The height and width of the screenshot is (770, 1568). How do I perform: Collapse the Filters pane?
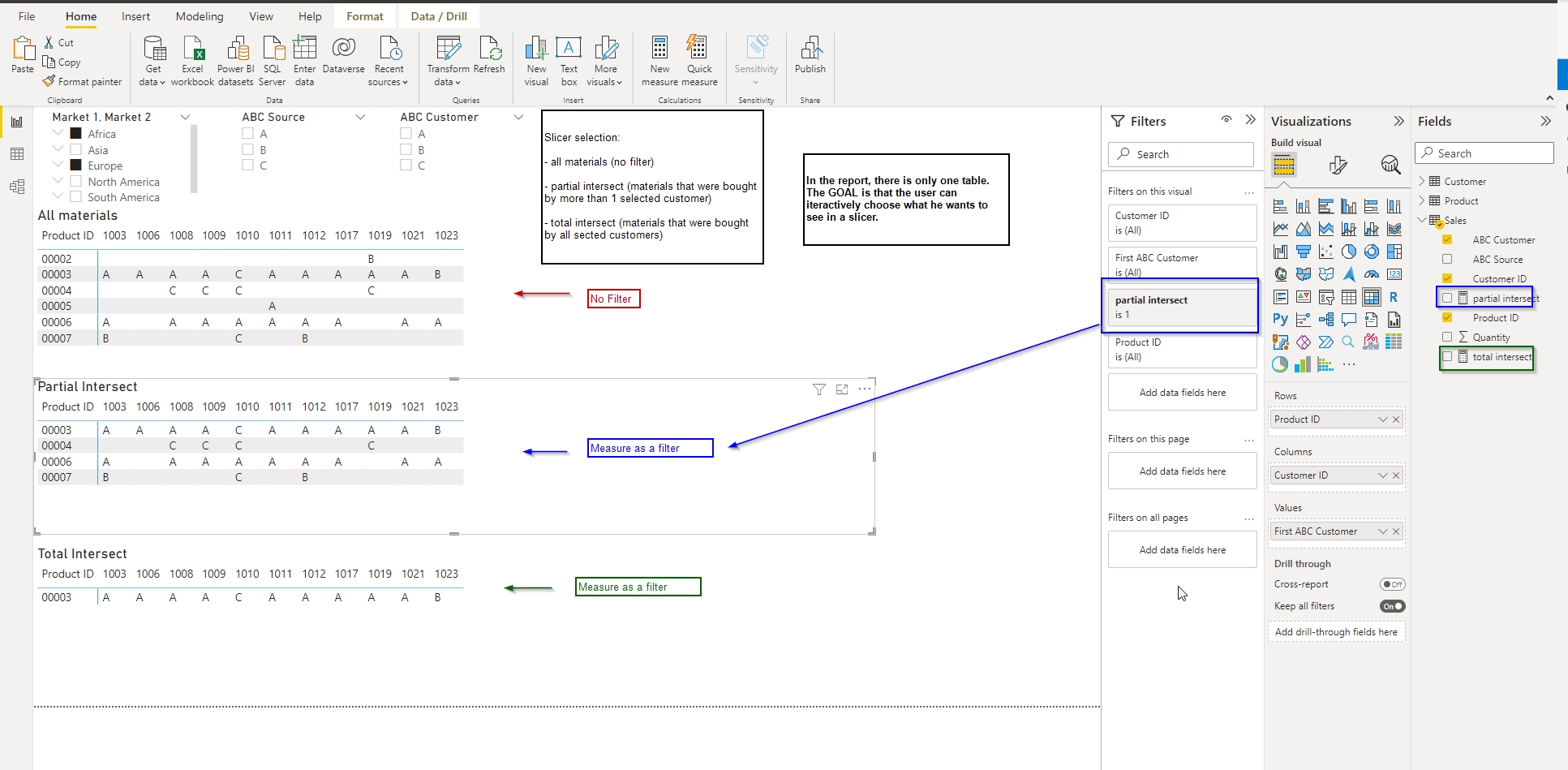[1250, 120]
